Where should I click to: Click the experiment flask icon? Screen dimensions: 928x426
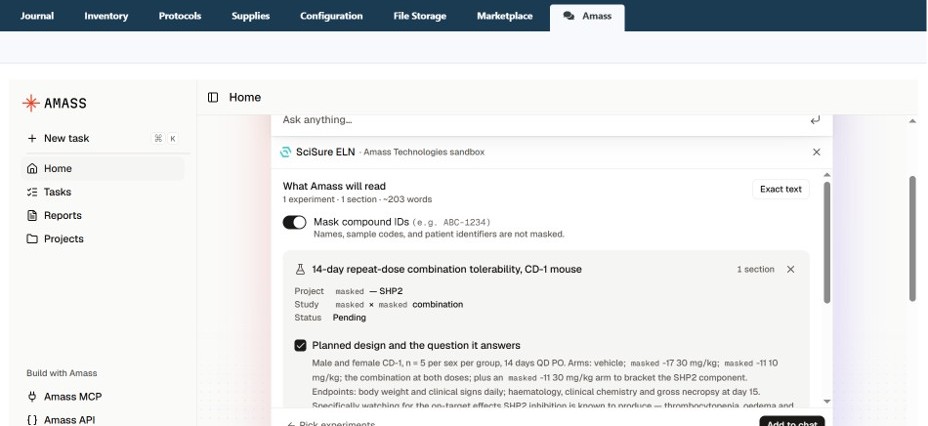tap(300, 269)
